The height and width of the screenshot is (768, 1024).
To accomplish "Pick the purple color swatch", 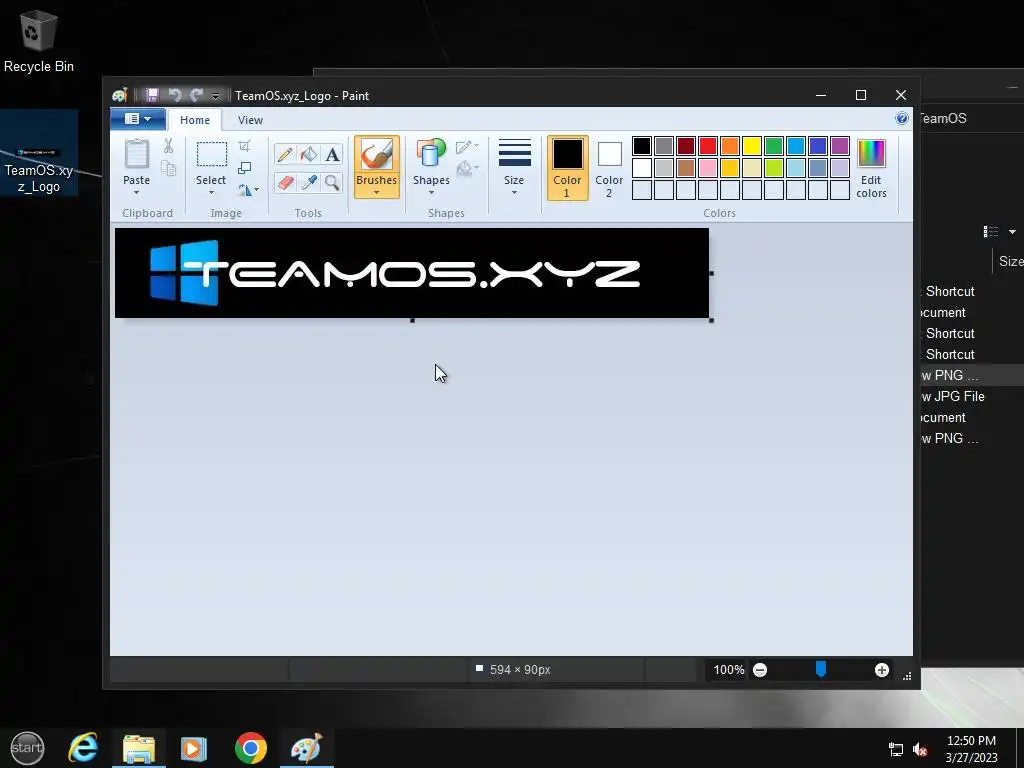I will click(x=840, y=146).
